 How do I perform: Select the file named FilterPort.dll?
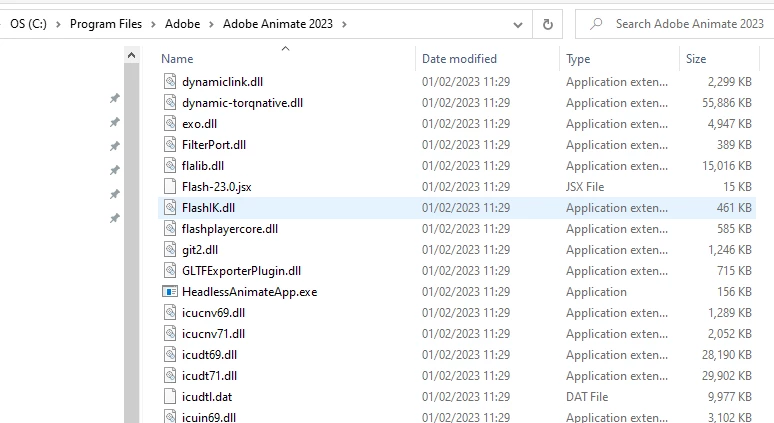214,145
